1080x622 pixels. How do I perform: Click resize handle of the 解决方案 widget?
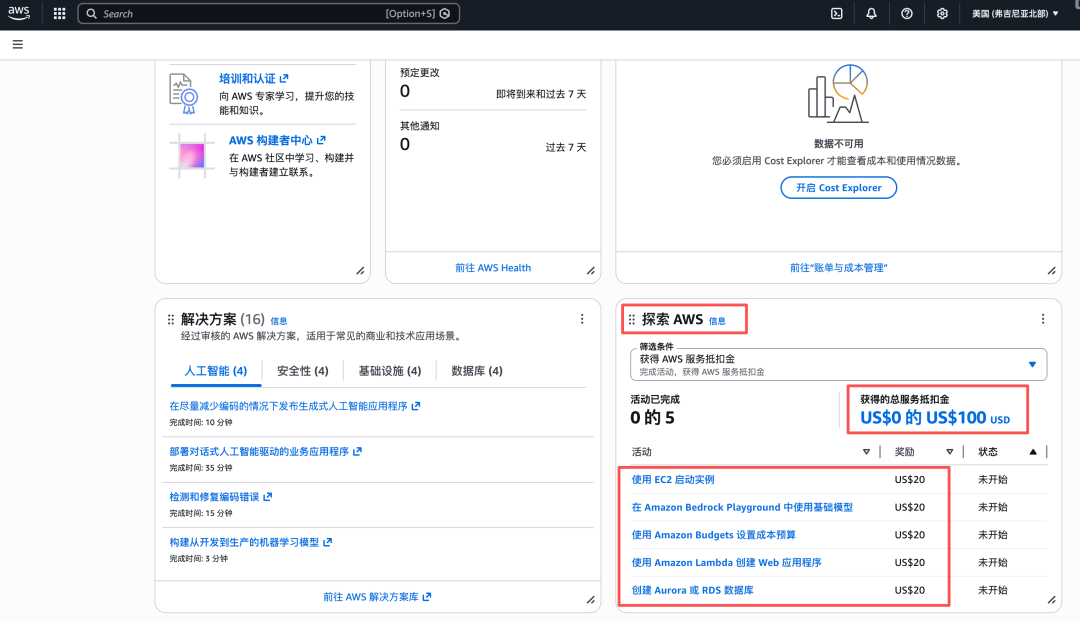pyautogui.click(x=591, y=600)
